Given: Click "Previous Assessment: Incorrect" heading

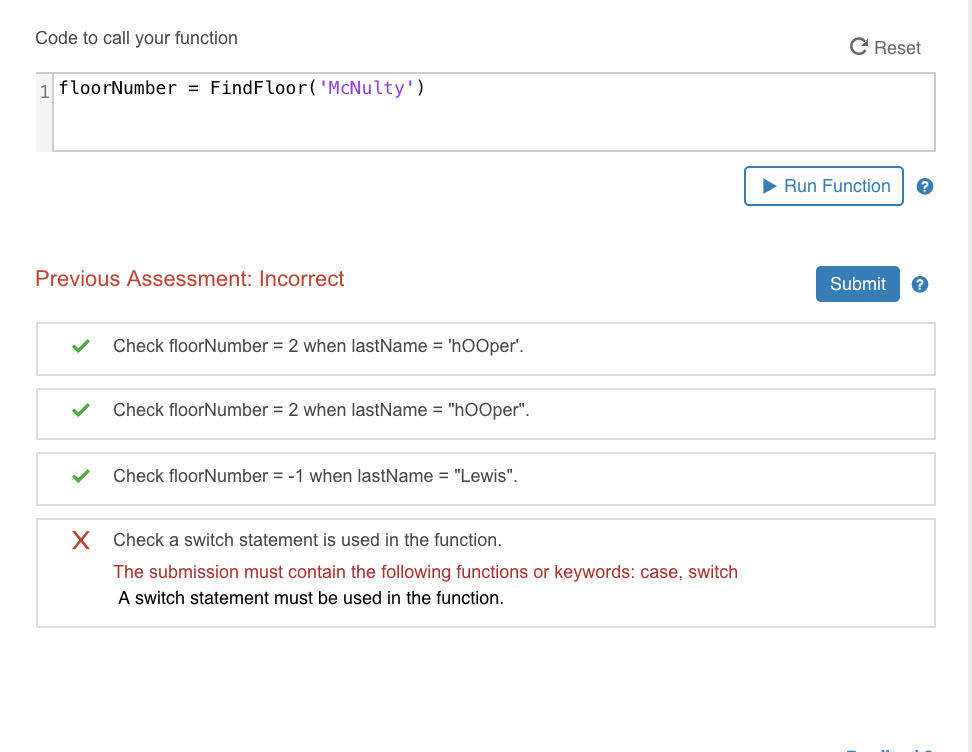Looking at the screenshot, I should 190,279.
